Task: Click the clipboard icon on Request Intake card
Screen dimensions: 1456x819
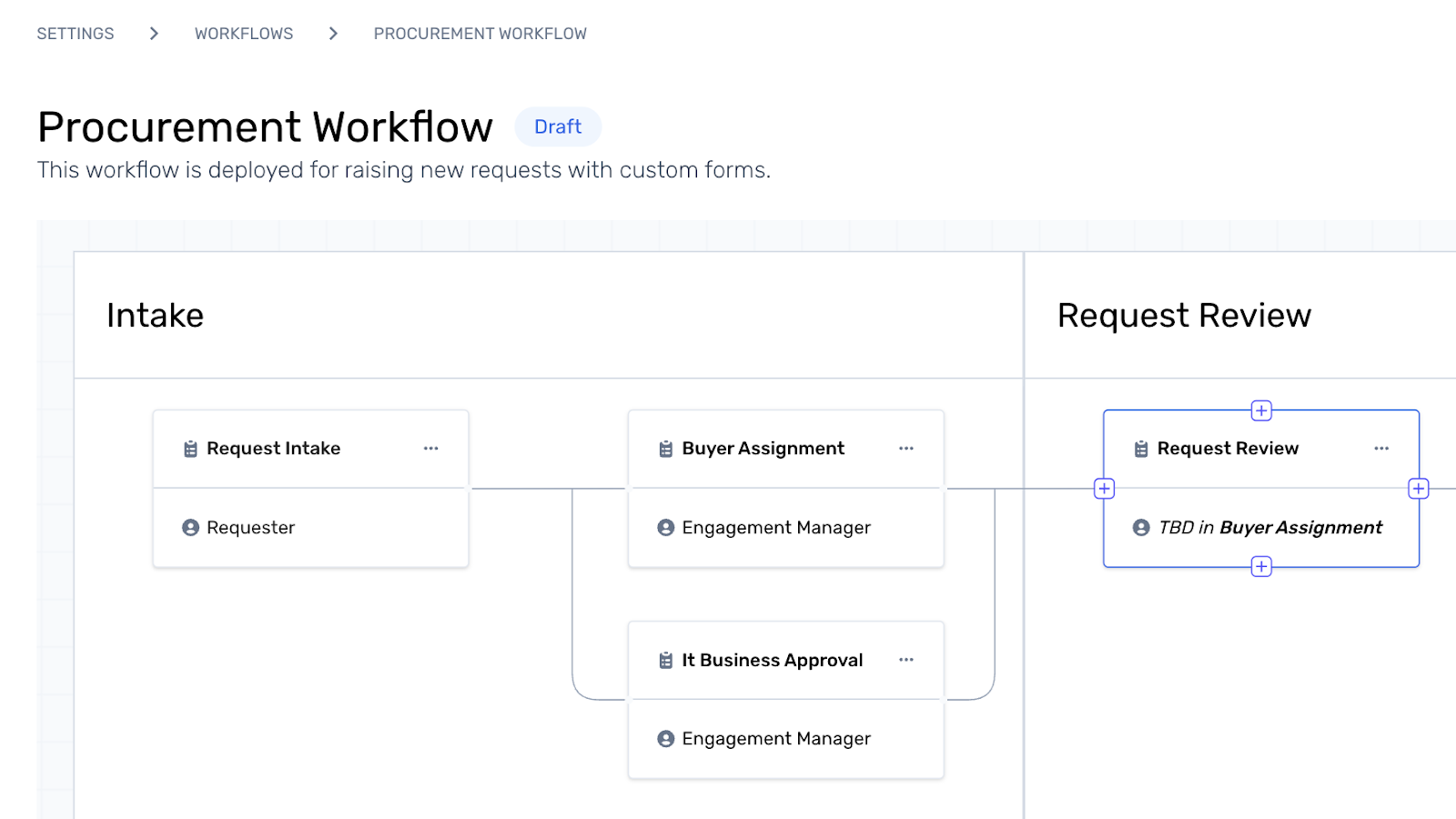Action: [190, 449]
